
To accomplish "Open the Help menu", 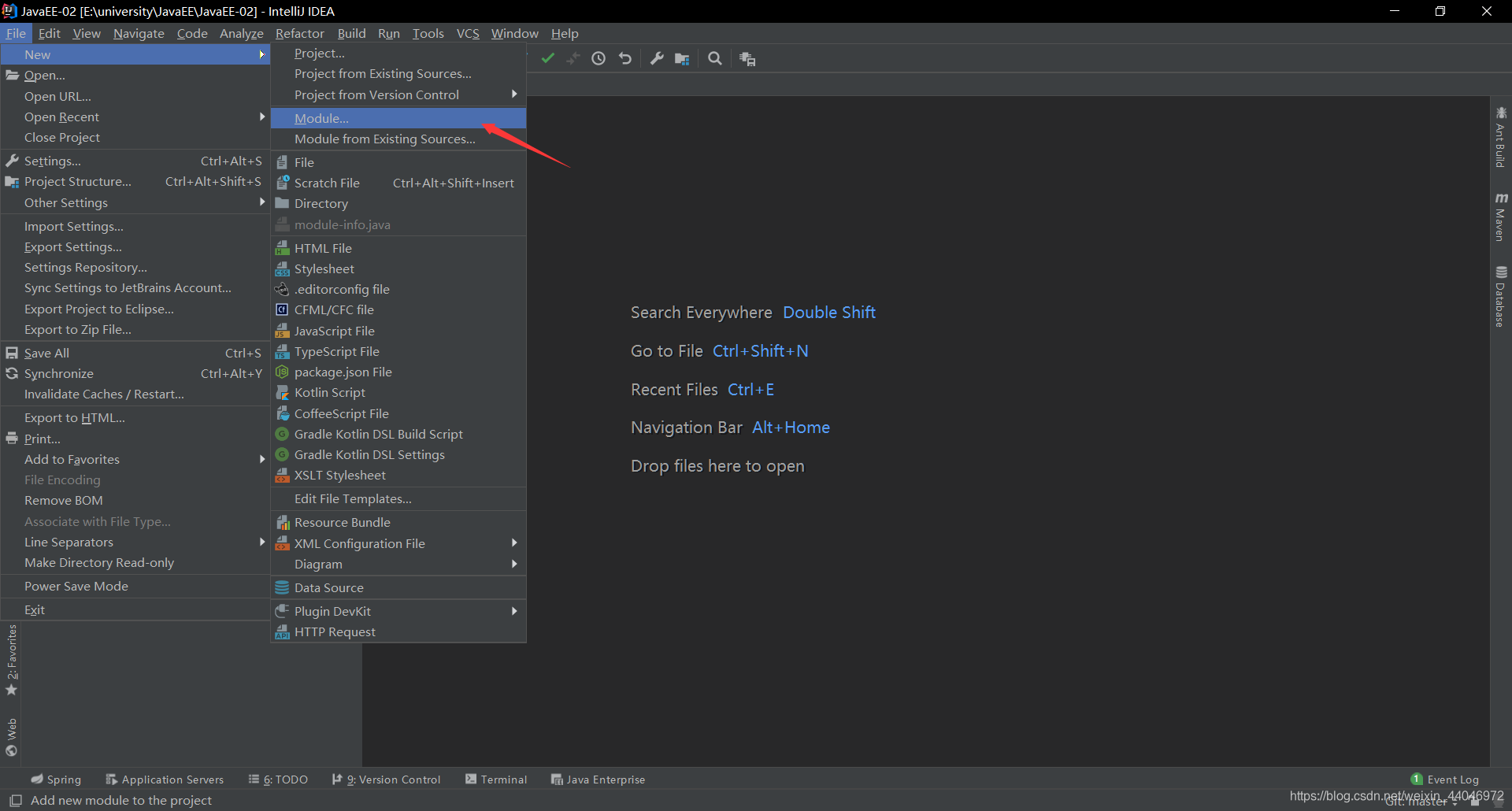I will pos(565,33).
